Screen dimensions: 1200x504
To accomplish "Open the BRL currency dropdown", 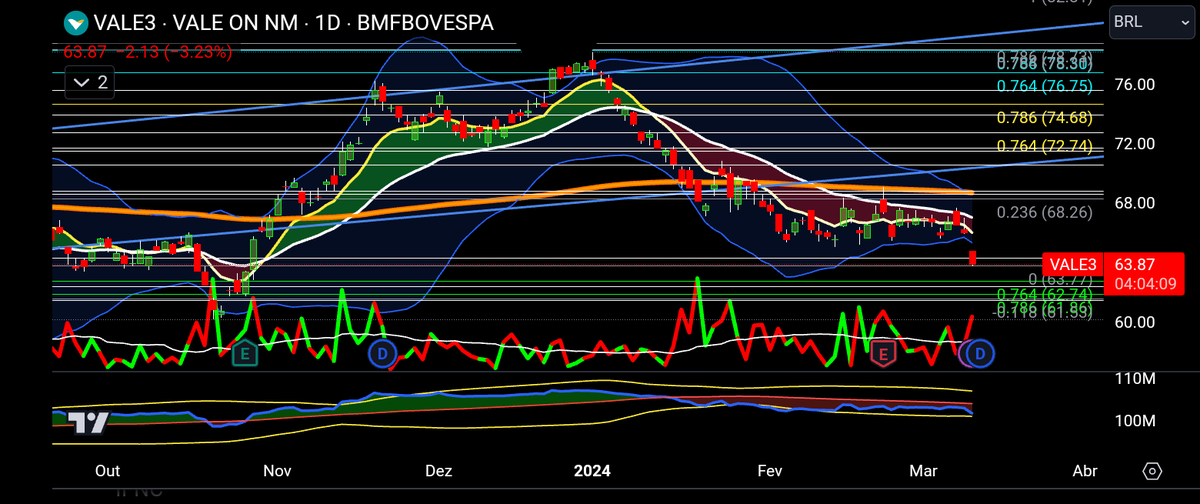I will 1150,21.
